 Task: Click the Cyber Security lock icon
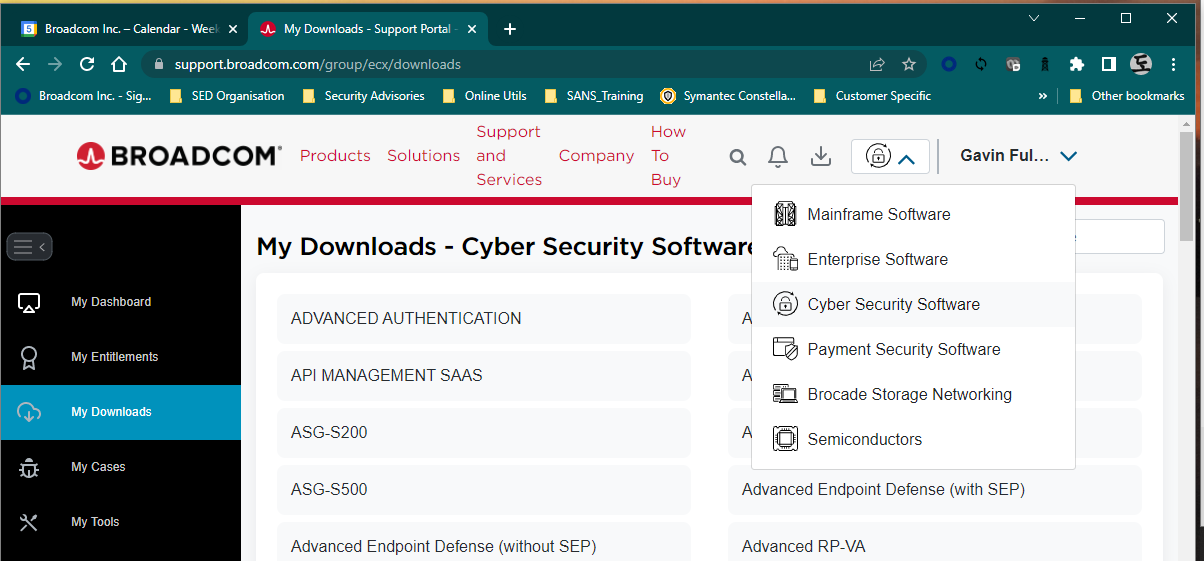point(785,304)
